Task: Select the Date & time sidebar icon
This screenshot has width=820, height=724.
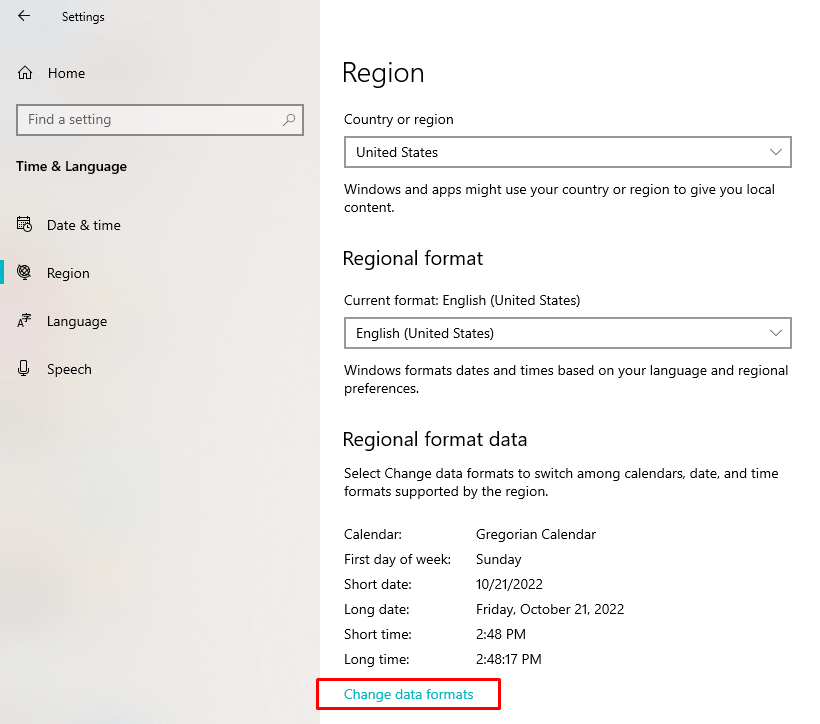Action: coord(24,225)
